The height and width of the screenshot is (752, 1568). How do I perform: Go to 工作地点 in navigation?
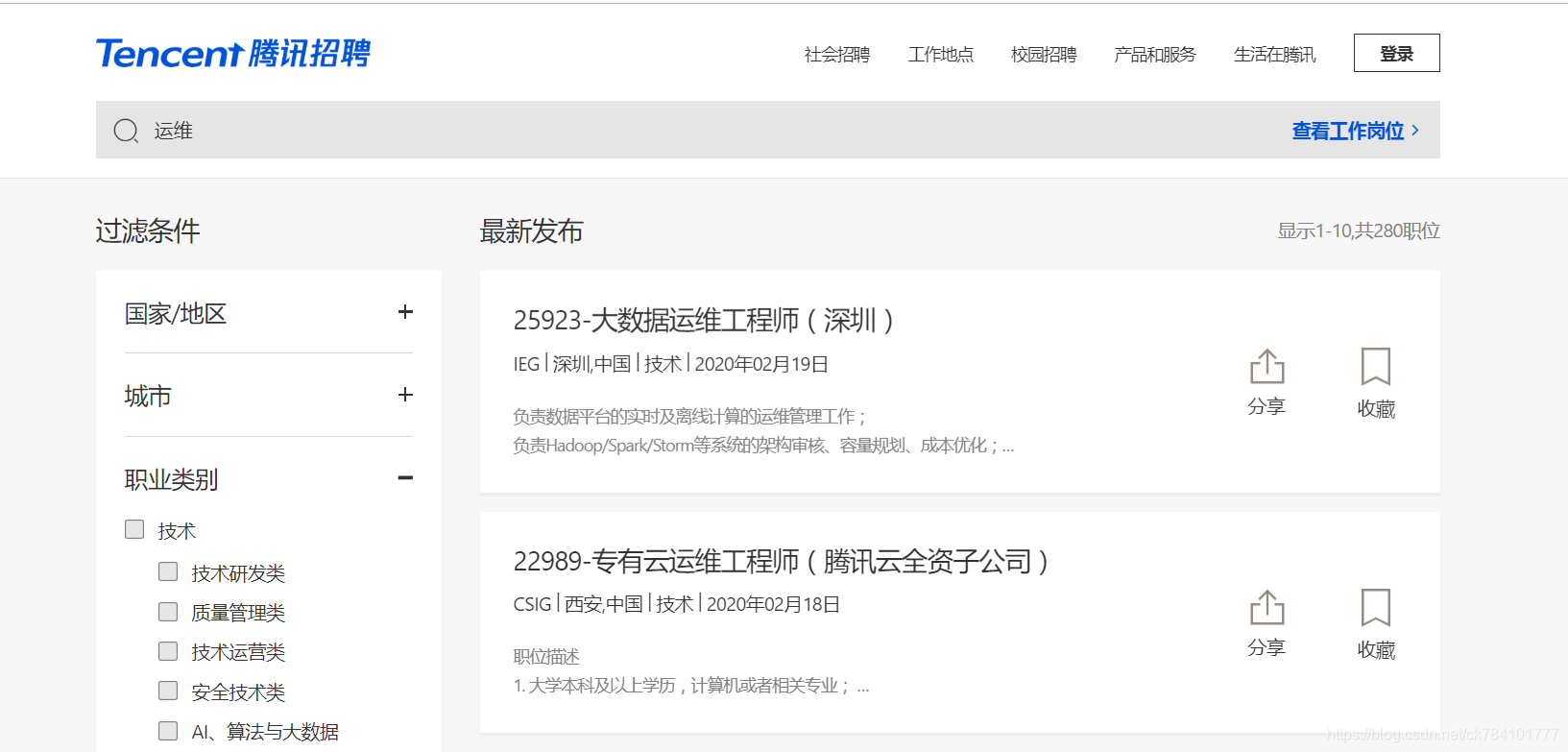[941, 55]
